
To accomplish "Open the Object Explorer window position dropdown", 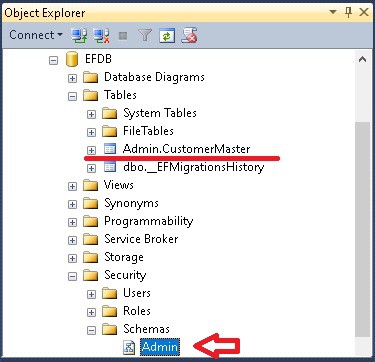I will pyautogui.click(x=333, y=12).
